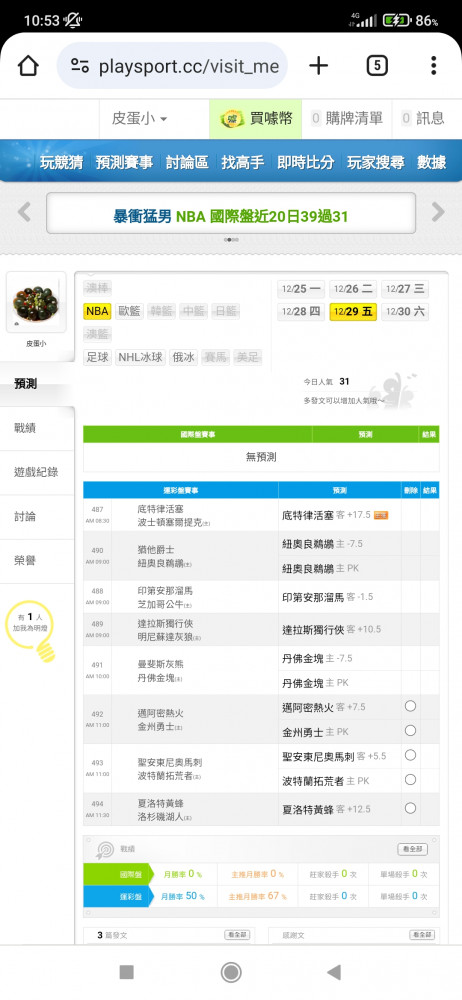The height and width of the screenshot is (1000, 462).
Task: Open 訊息 messages link
Action: (x=423, y=119)
